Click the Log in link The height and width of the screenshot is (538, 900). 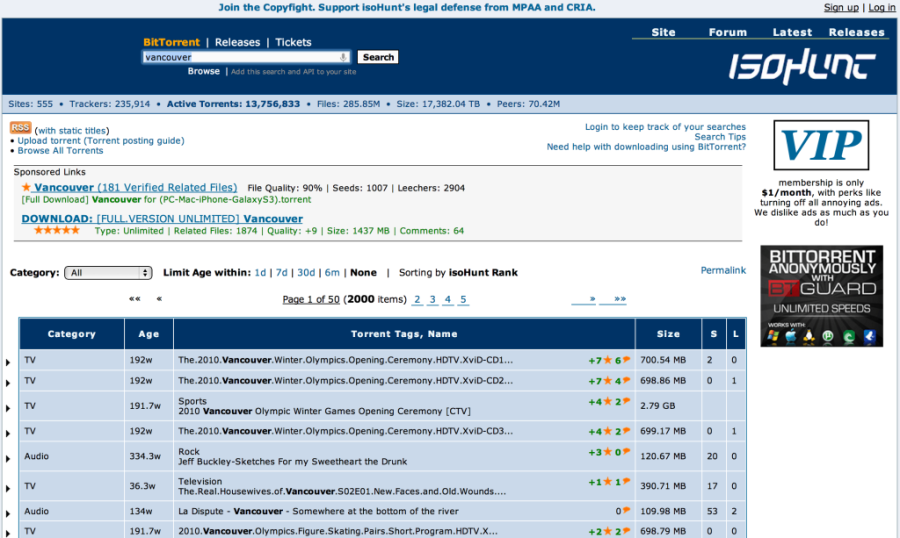(x=881, y=7)
